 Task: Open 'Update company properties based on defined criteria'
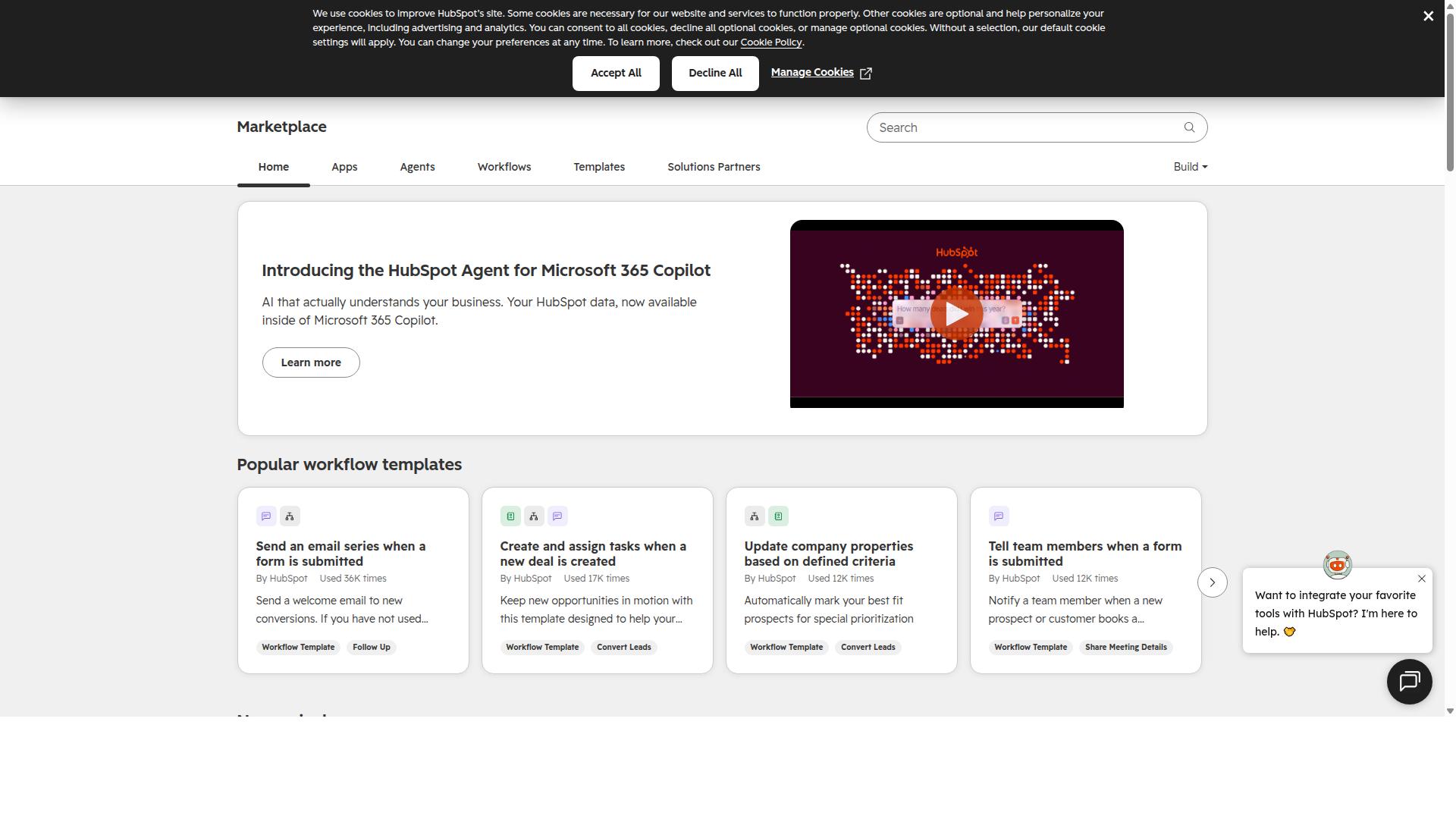pyautogui.click(x=828, y=554)
